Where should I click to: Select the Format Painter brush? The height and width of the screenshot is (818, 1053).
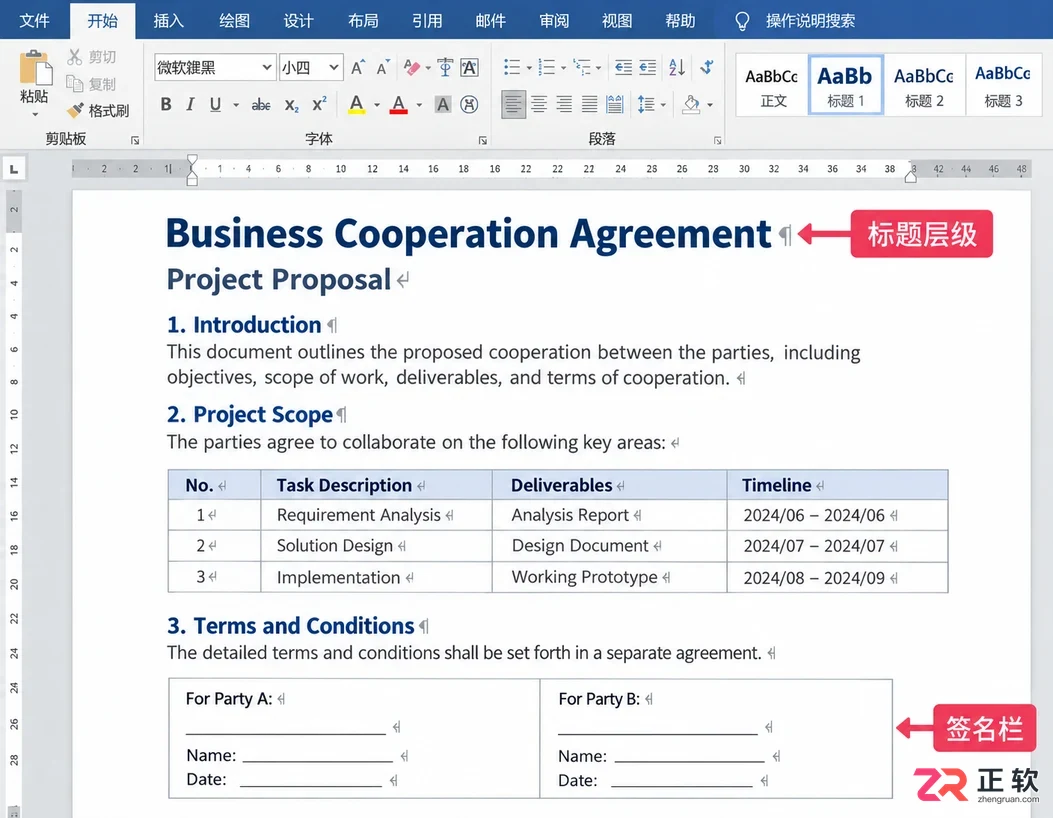click(x=98, y=110)
